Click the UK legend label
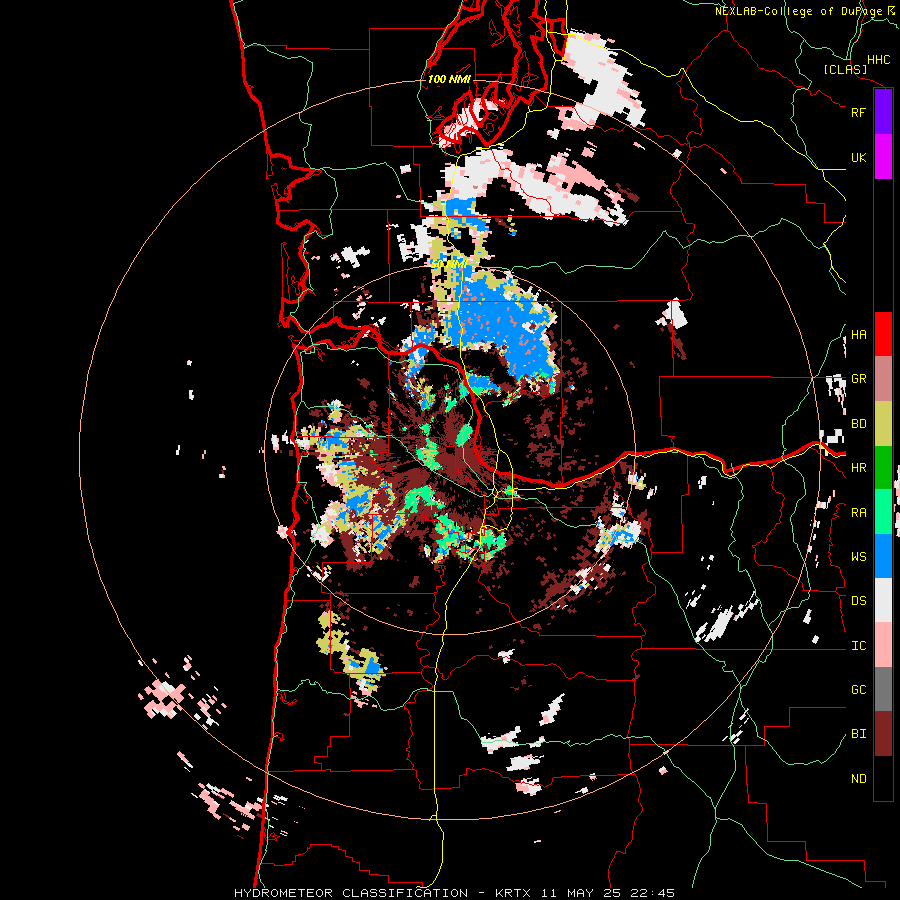The width and height of the screenshot is (900, 900). 858,157
